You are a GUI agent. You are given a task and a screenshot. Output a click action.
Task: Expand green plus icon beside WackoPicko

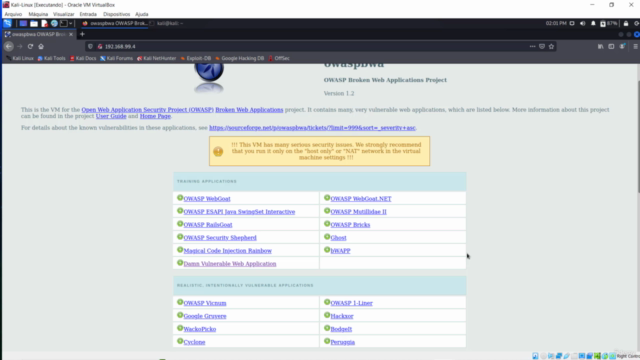click(x=180, y=328)
